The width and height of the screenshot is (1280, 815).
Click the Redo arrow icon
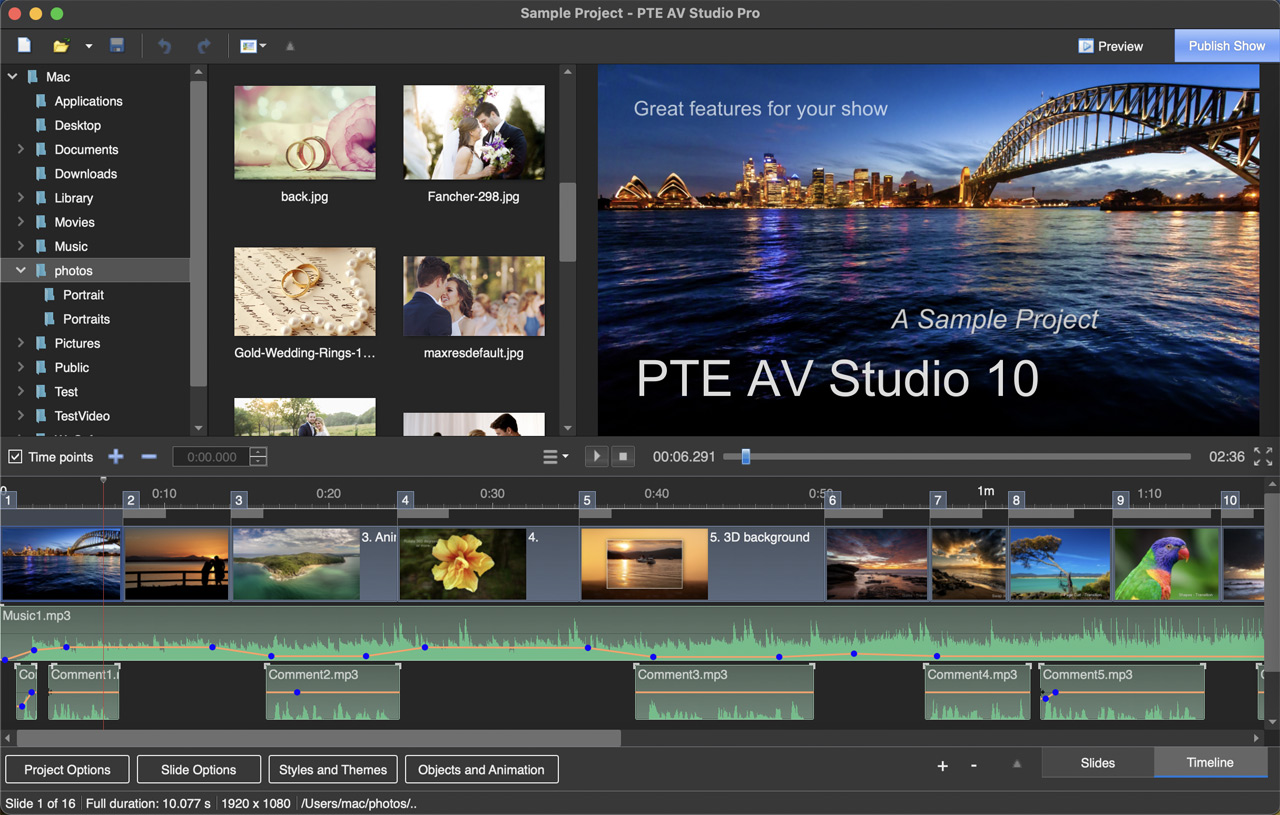coord(204,46)
